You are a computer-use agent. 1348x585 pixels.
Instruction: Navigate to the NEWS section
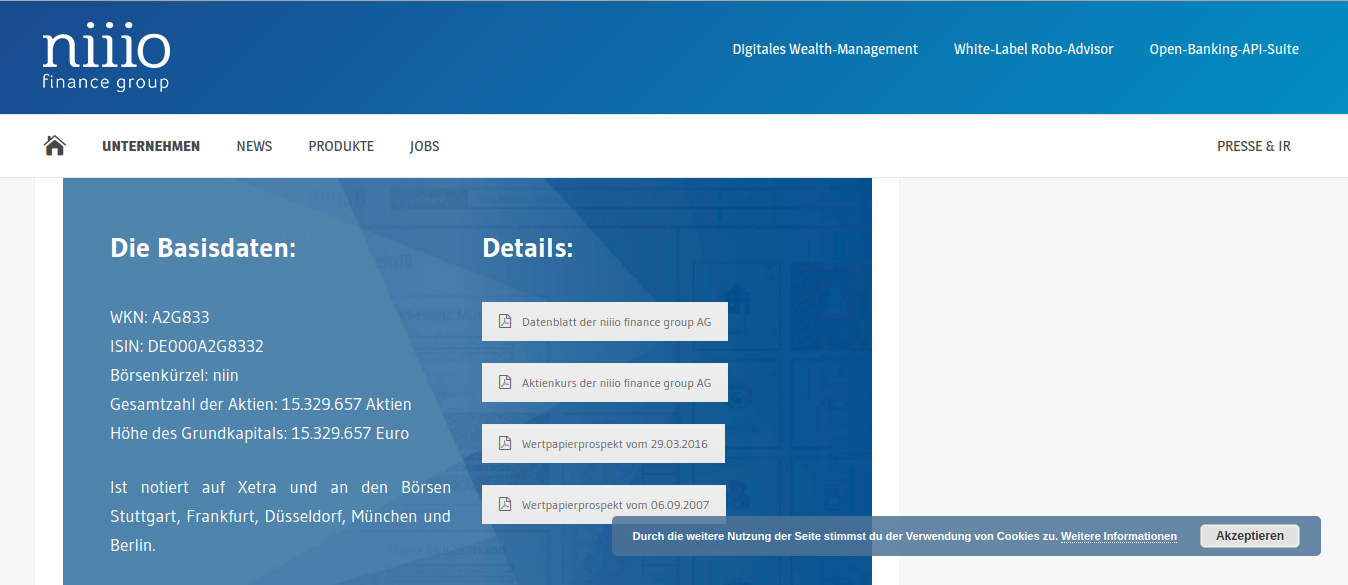click(x=254, y=145)
